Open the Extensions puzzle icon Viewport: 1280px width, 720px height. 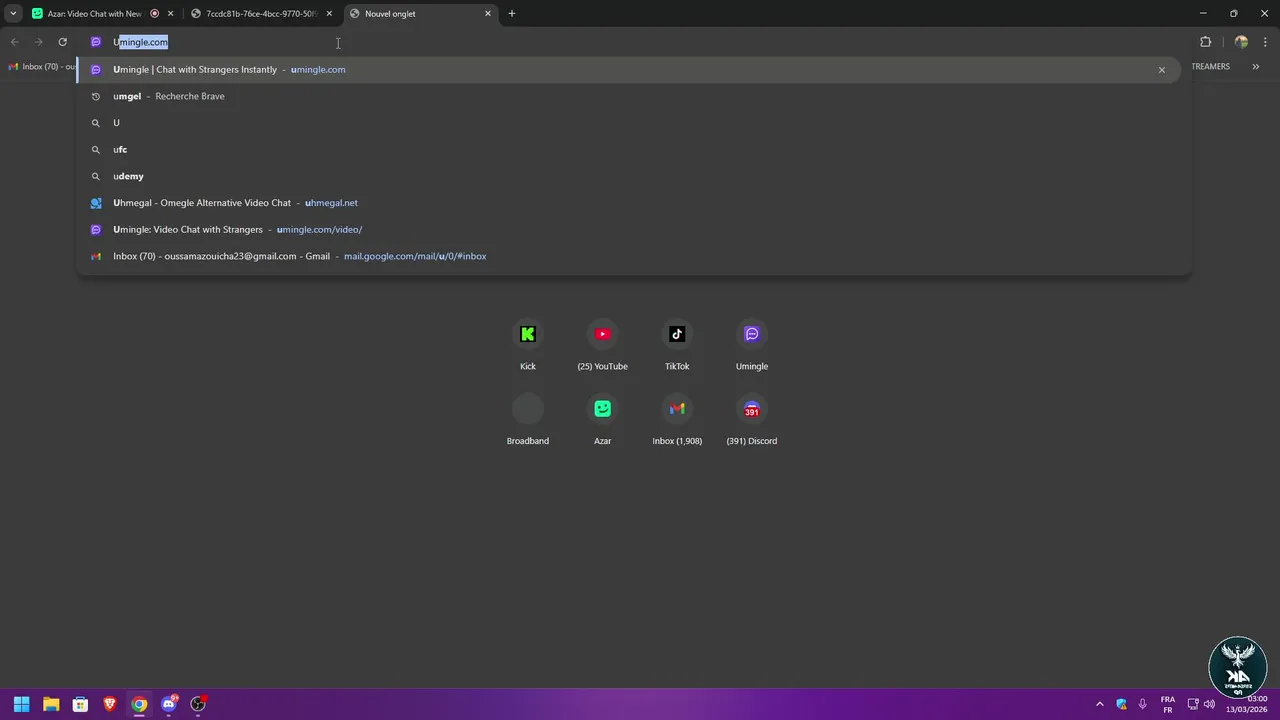[x=1205, y=42]
